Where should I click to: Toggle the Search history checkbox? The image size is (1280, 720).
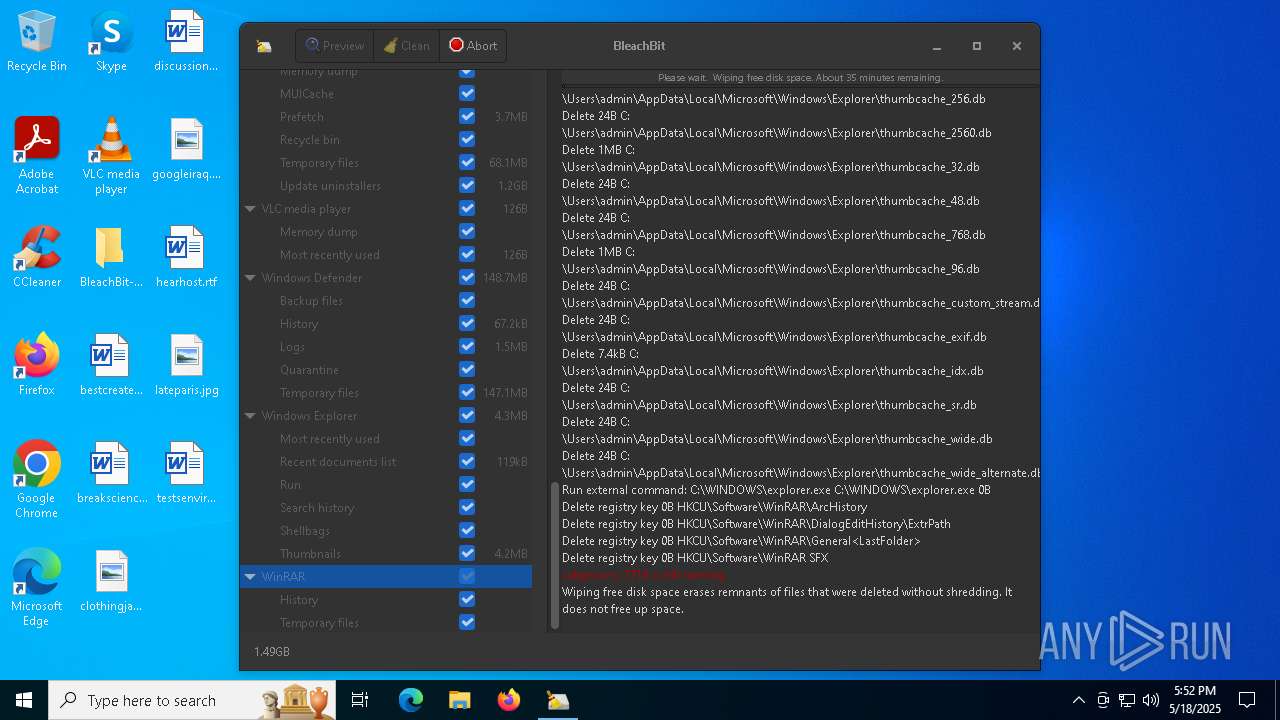(x=467, y=507)
